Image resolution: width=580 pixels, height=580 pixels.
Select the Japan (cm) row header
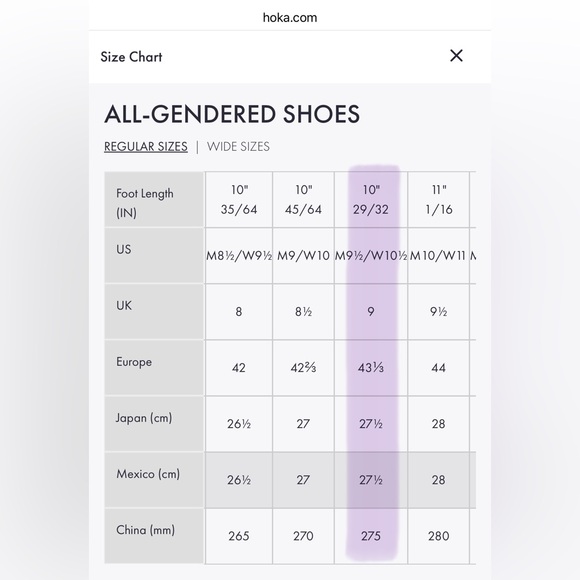154,424
